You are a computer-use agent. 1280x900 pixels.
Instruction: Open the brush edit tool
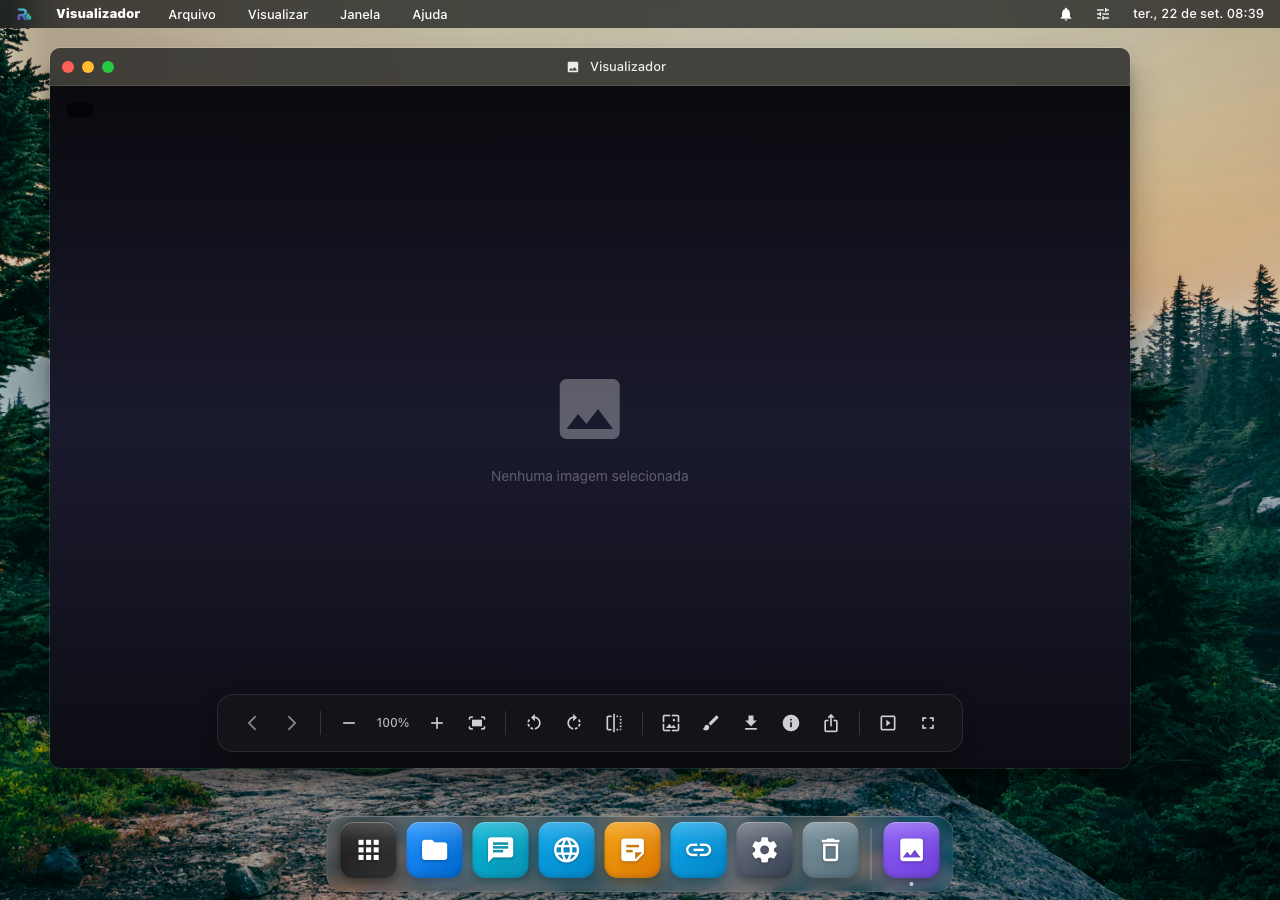[x=711, y=723]
